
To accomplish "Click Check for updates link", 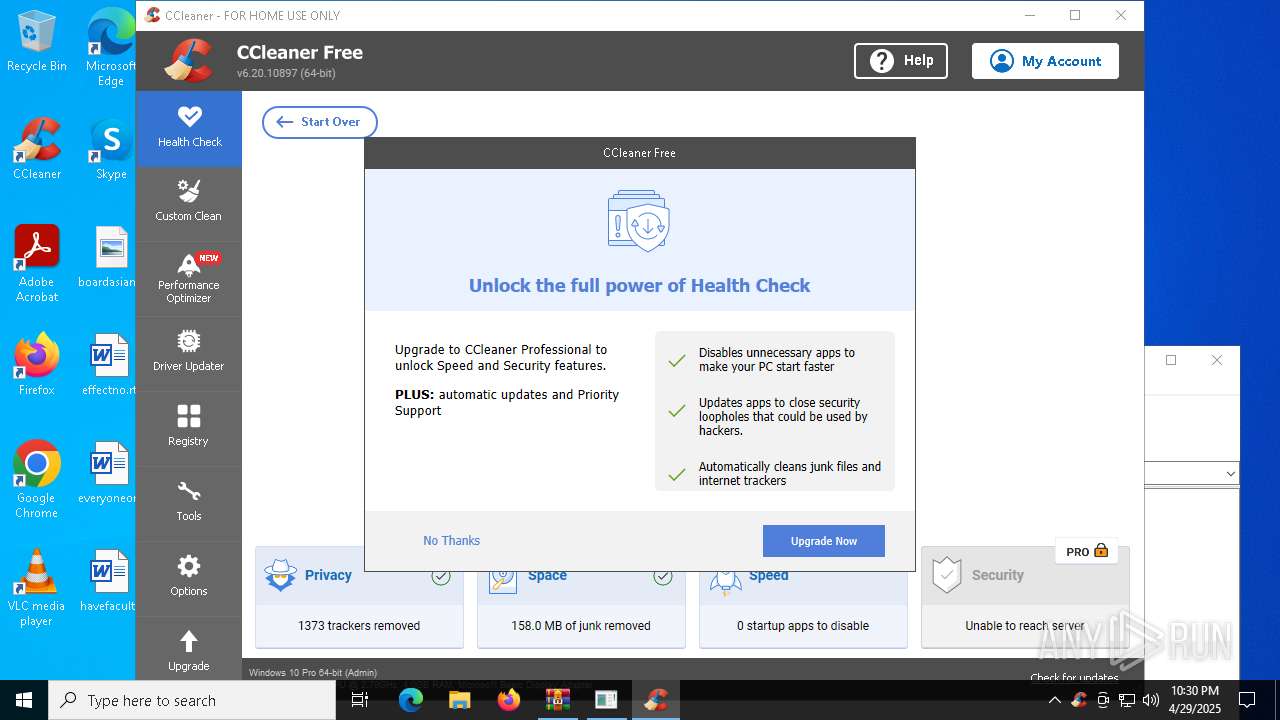I will pyautogui.click(x=1074, y=677).
